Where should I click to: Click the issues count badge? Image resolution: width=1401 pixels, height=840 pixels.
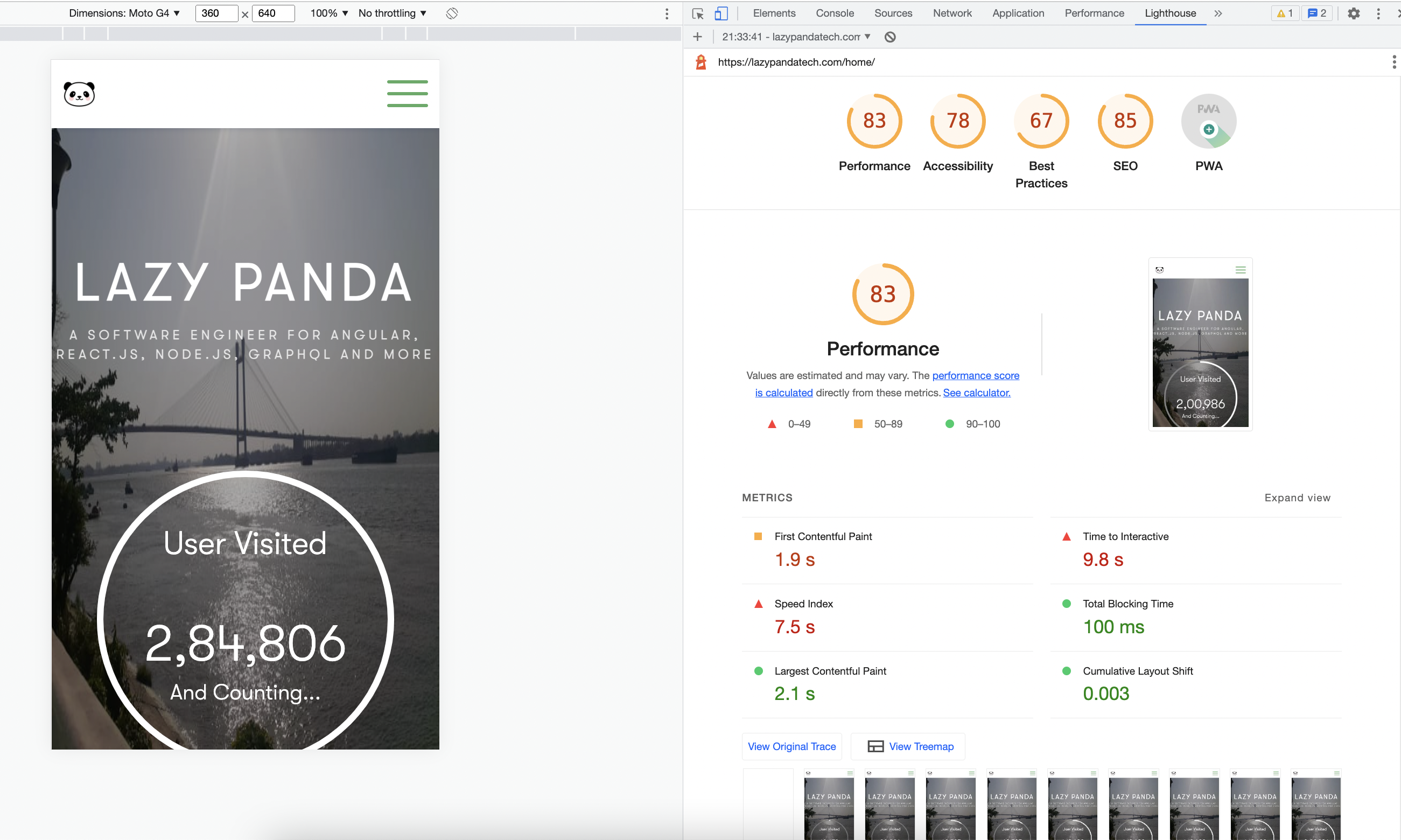[x=1317, y=13]
